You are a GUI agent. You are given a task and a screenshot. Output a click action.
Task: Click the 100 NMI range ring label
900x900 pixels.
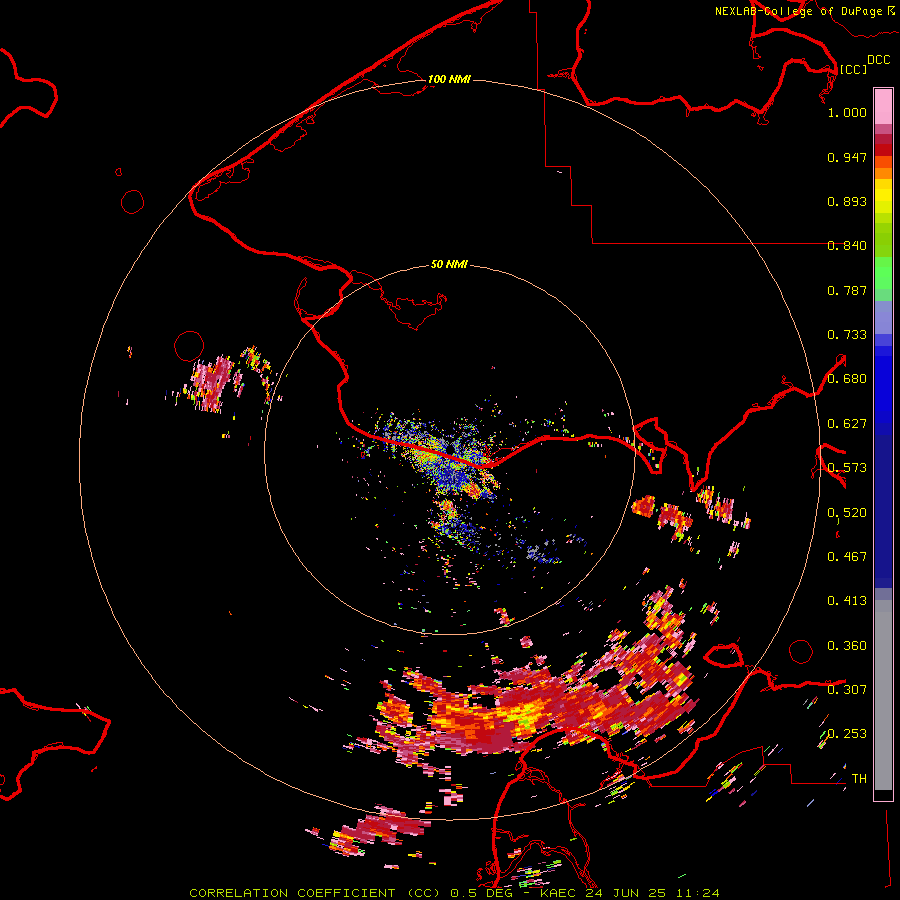449,79
